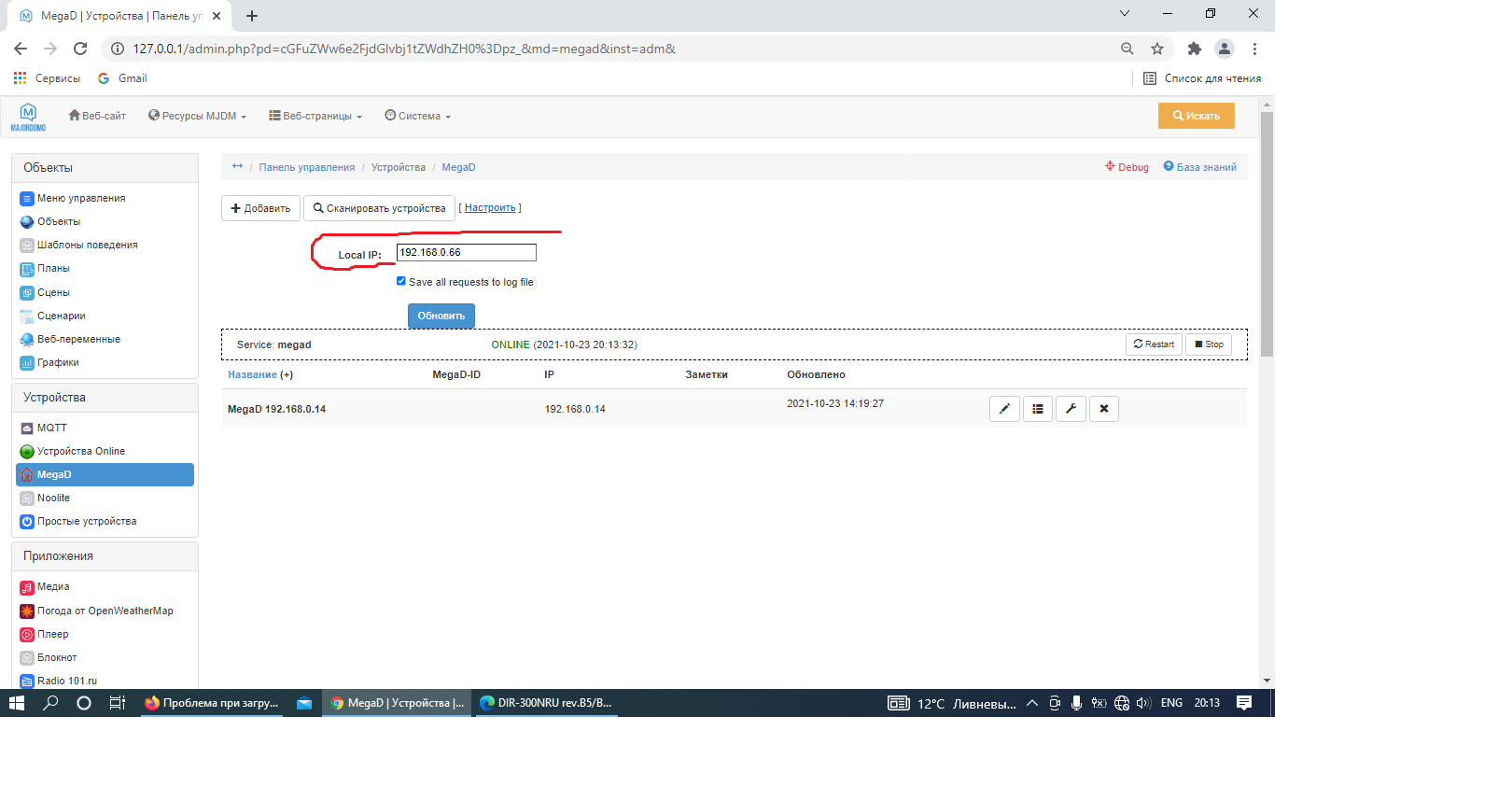
Task: Open the list icon for MegaD 192.168.0.14
Action: (1038, 409)
